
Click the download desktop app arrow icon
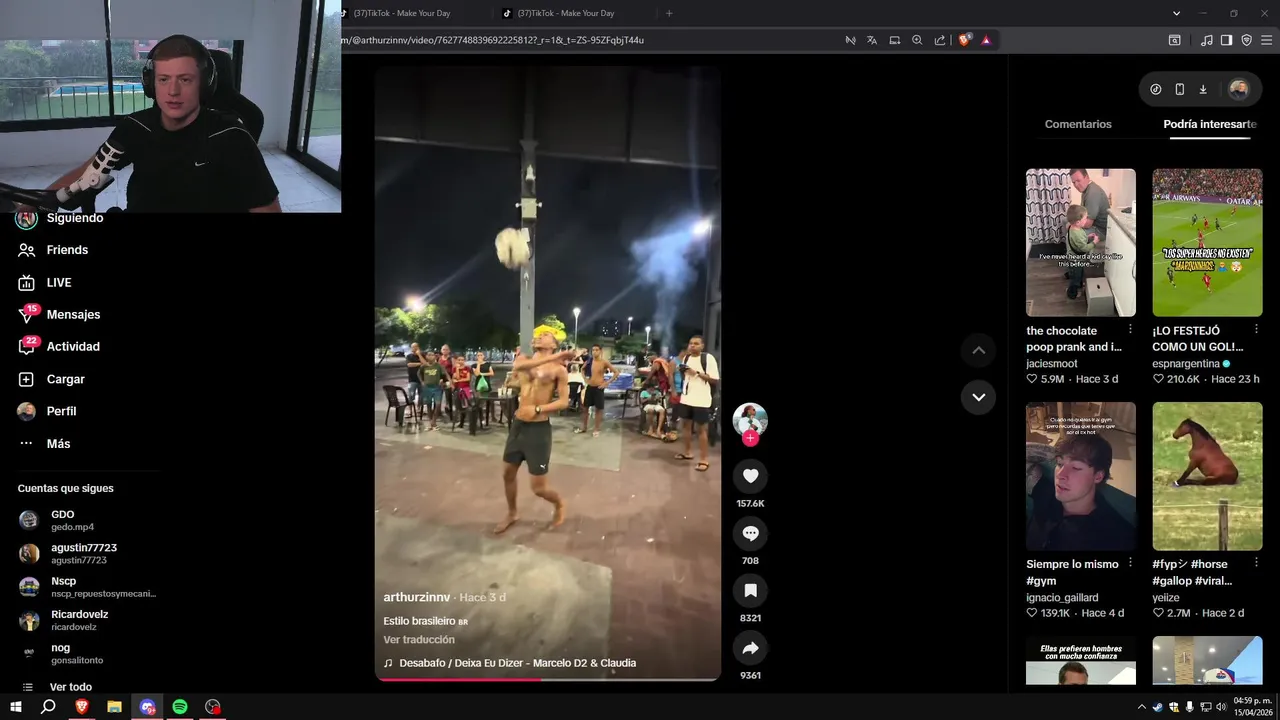click(1203, 89)
